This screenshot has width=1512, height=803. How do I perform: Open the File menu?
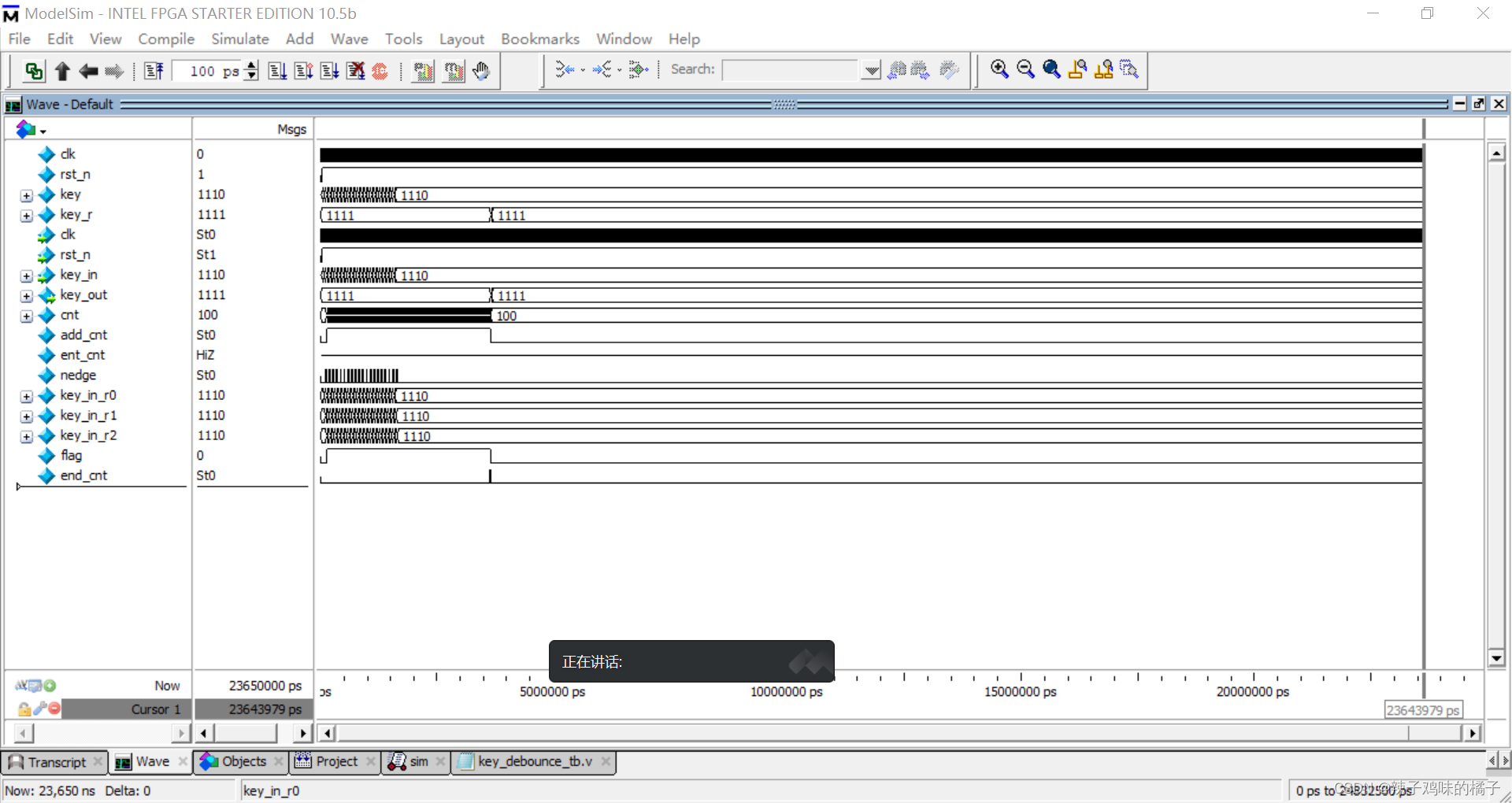19,39
